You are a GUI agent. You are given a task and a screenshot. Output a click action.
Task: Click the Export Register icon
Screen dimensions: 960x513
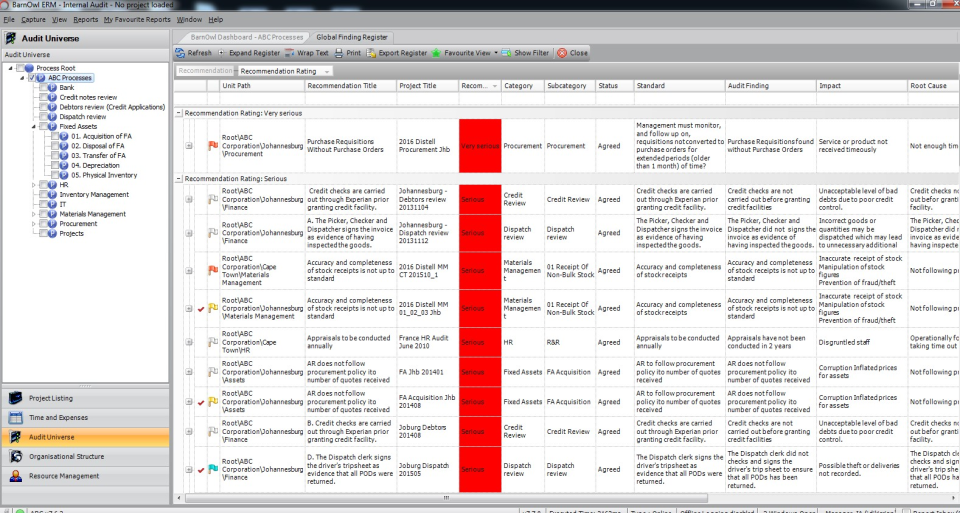click(370, 53)
